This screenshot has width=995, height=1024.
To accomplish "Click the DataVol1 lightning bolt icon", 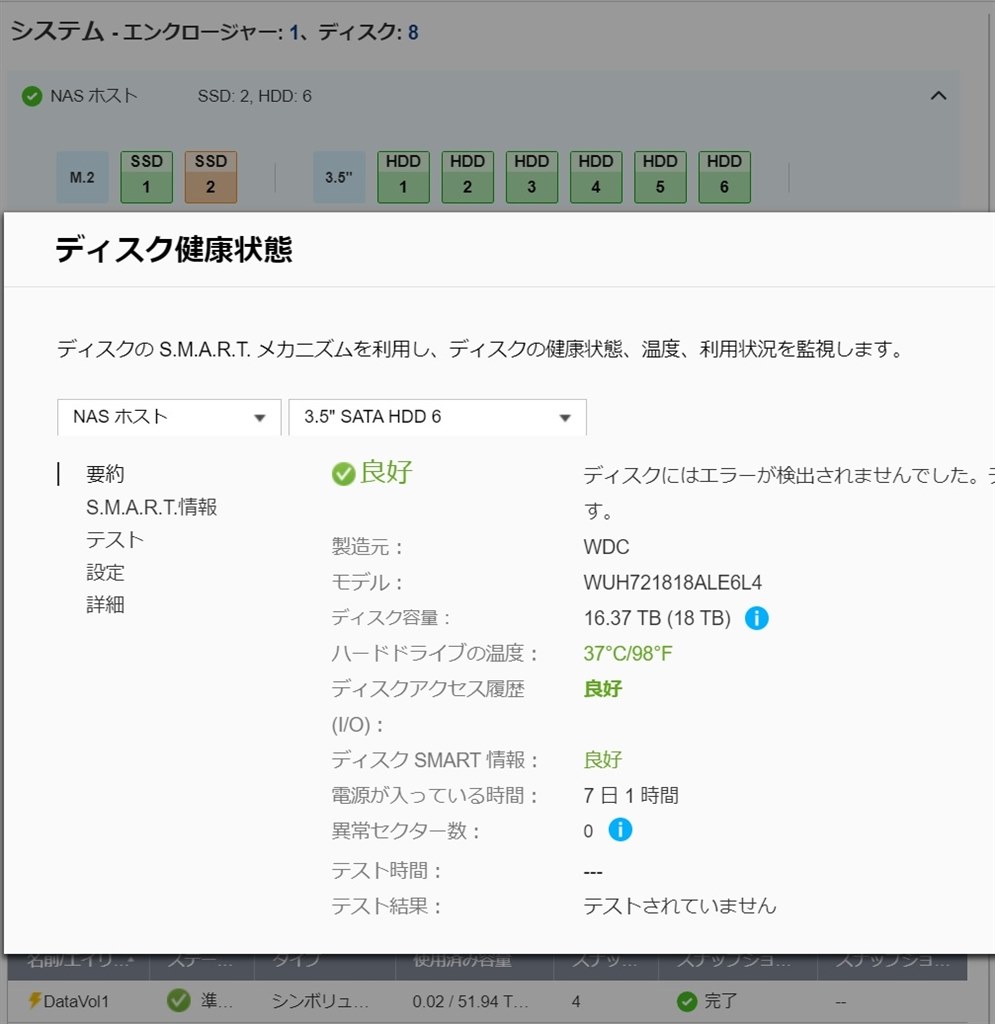I will pos(35,1000).
